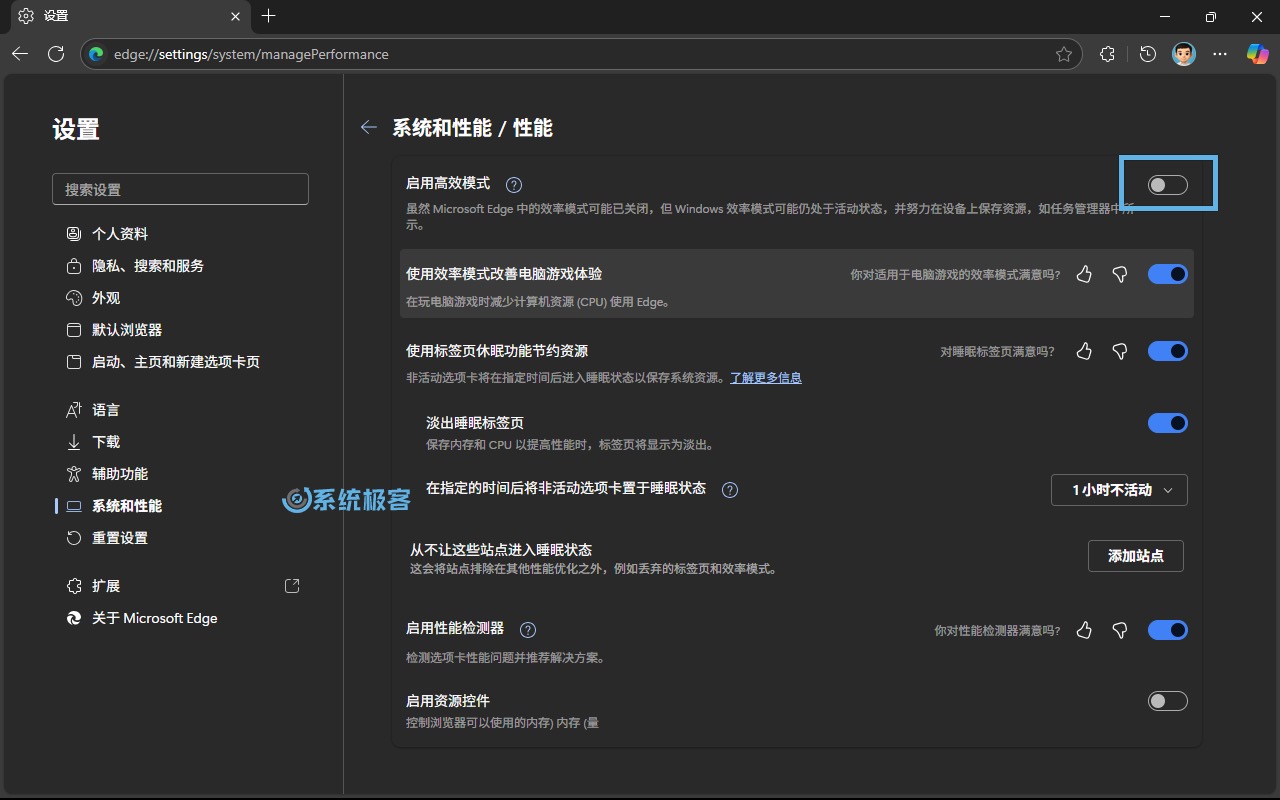Click the Edge logo in the address bar
This screenshot has width=1280, height=800.
[x=97, y=54]
